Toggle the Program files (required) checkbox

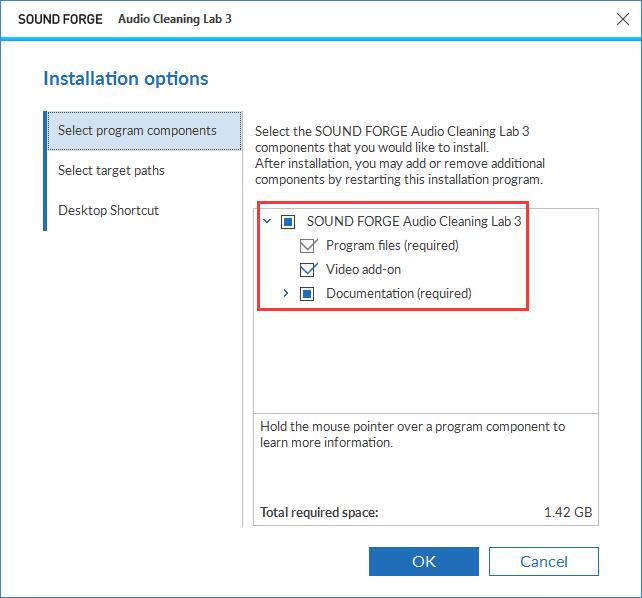coord(307,246)
